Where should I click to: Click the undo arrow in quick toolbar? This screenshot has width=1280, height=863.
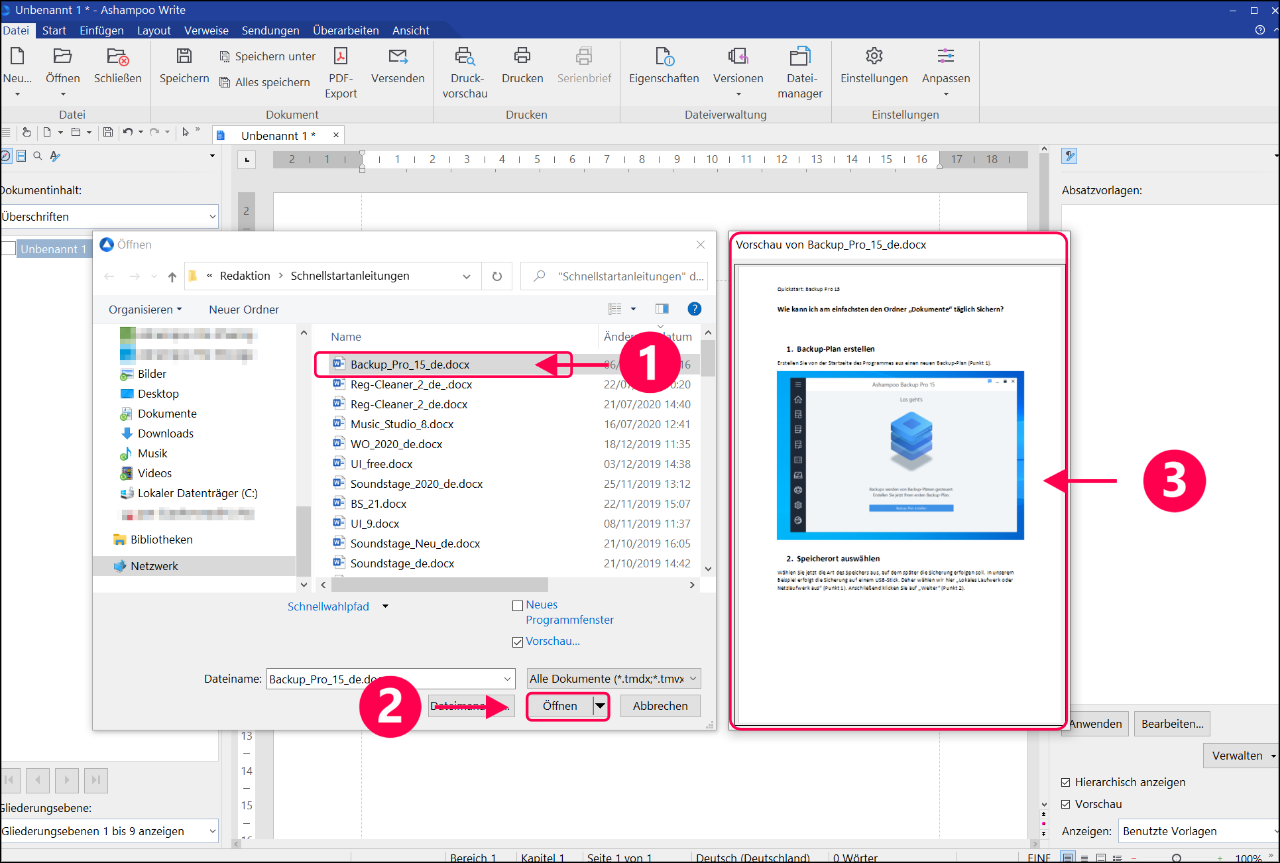(x=127, y=132)
